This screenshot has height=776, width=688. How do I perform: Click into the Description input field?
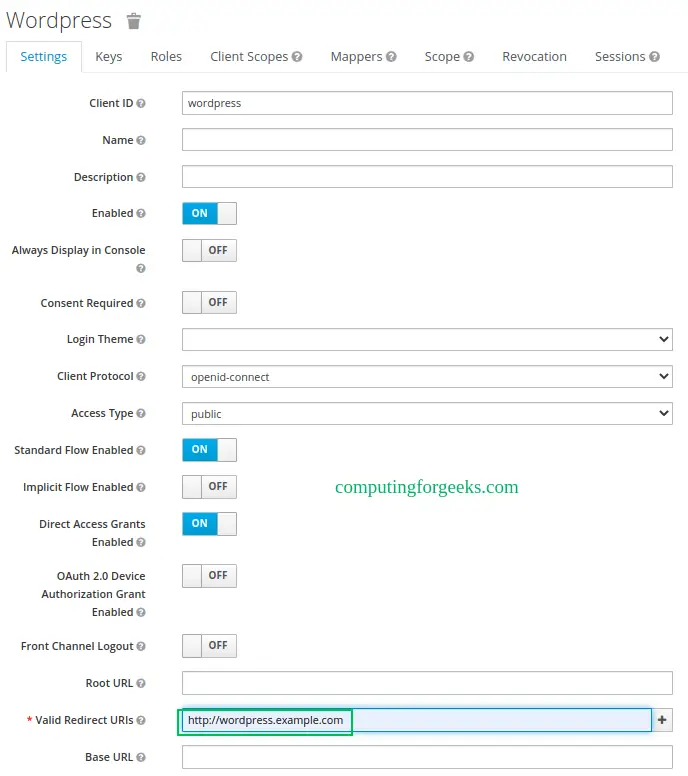click(427, 177)
